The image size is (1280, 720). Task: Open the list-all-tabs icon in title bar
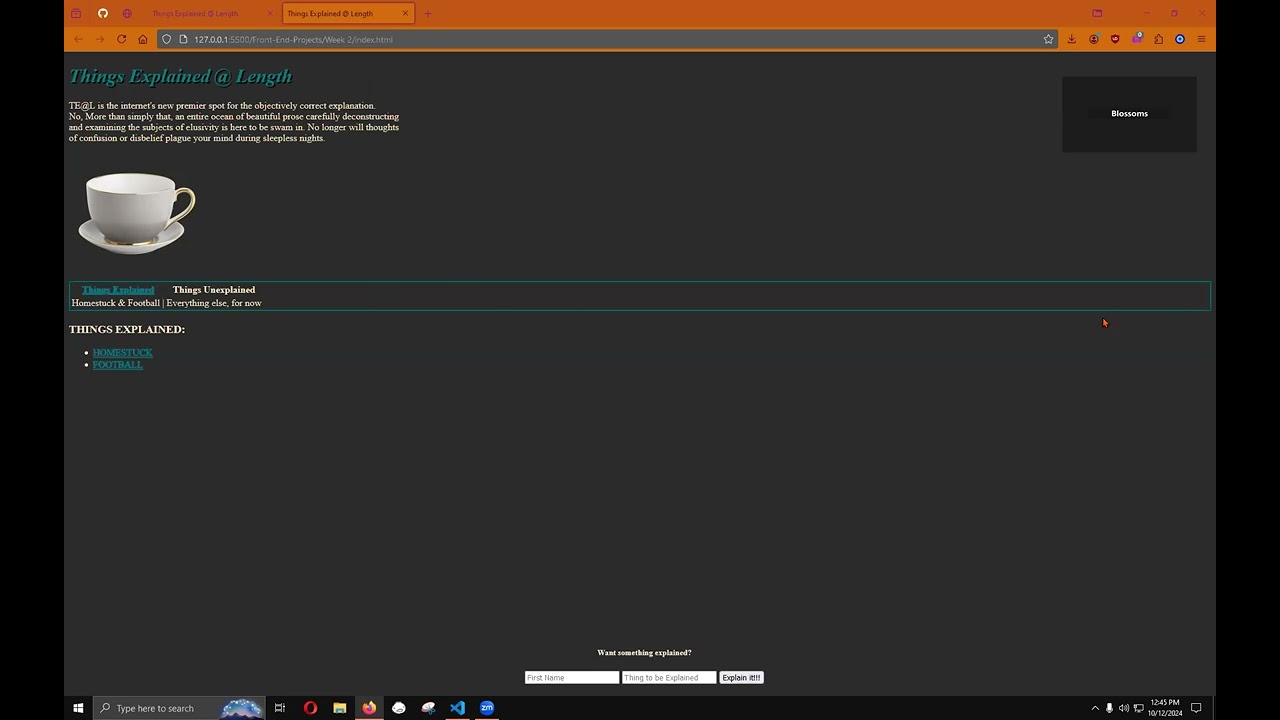point(1097,13)
